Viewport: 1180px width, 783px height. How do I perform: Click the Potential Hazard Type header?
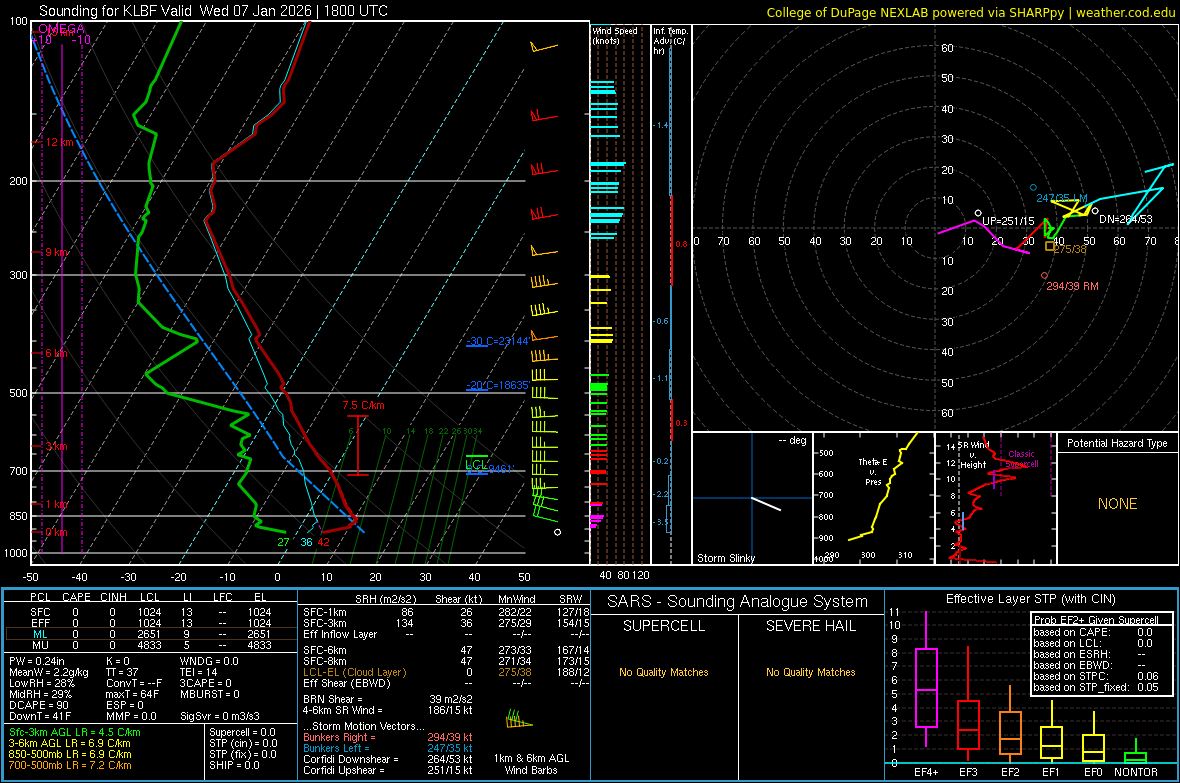tap(1117, 443)
